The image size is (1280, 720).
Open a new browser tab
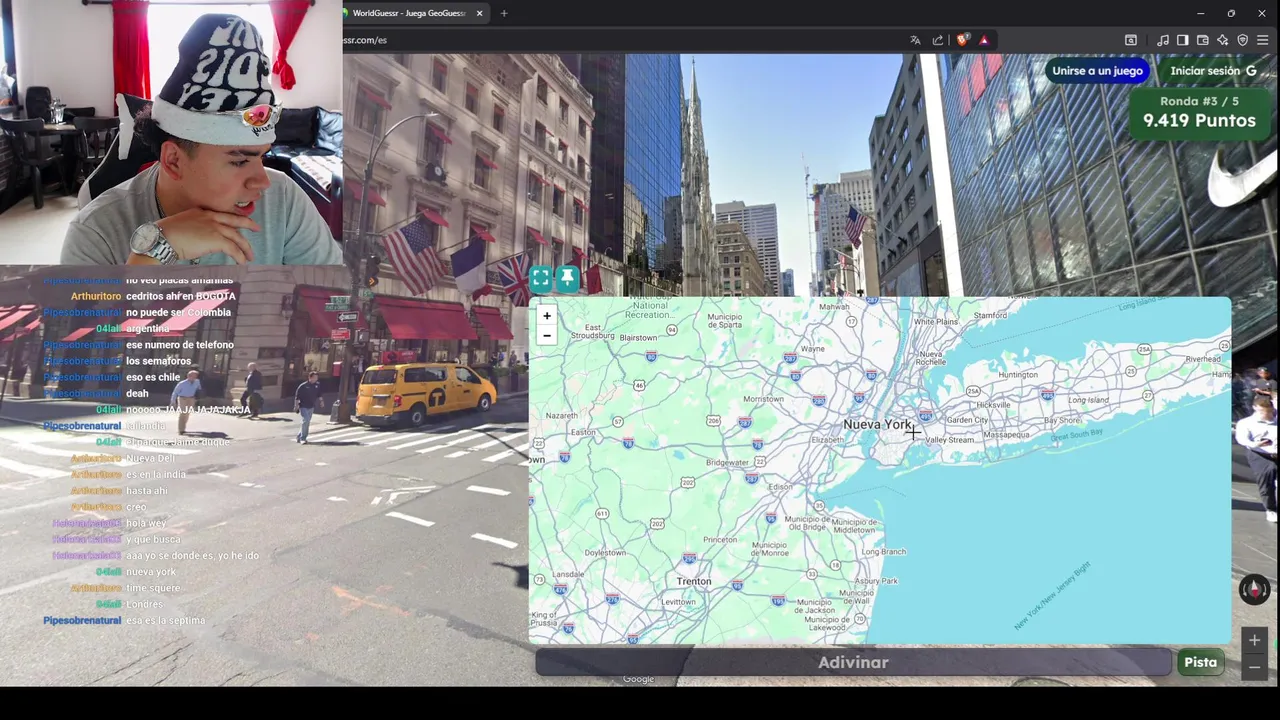pos(504,13)
